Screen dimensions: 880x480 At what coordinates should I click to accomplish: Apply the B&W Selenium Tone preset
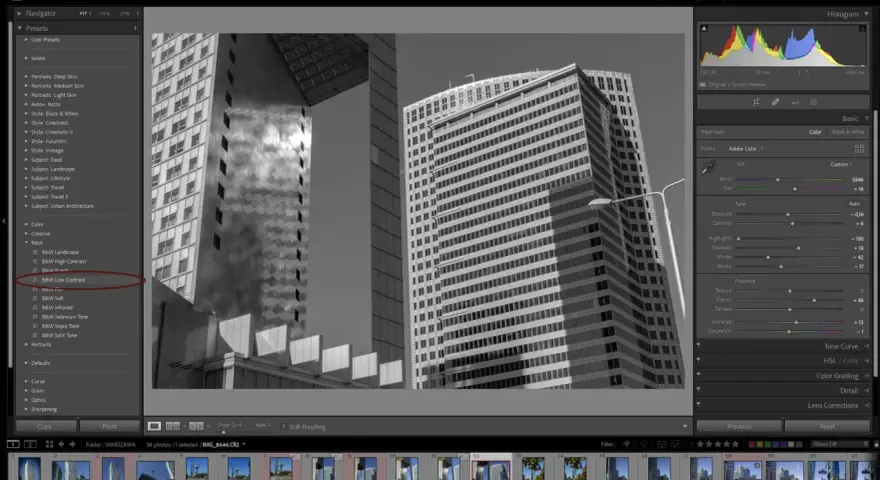pyautogui.click(x=65, y=317)
